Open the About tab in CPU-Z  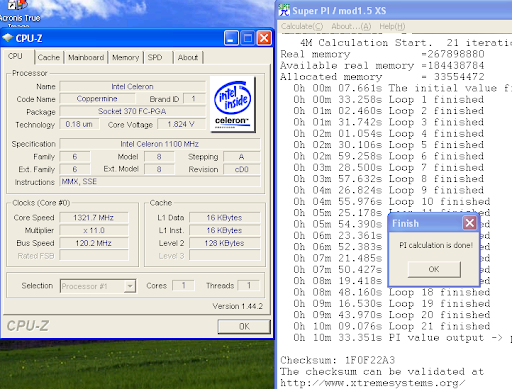(188, 57)
